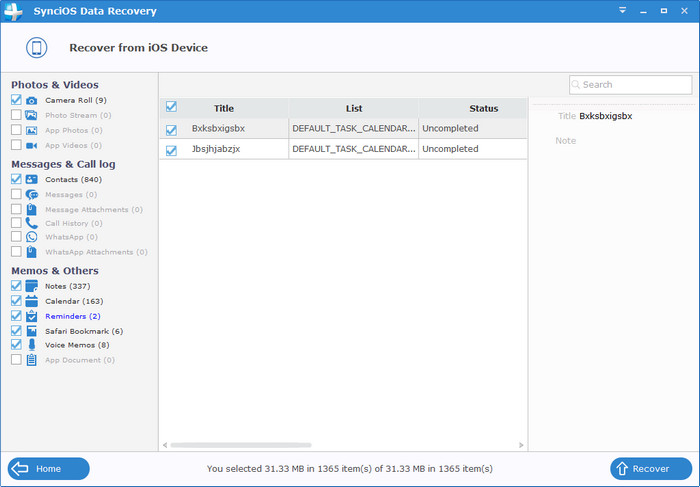Viewport: 700px width, 487px height.
Task: Select the Jbsjhjabzjx reminder title
Action: pyautogui.click(x=216, y=149)
